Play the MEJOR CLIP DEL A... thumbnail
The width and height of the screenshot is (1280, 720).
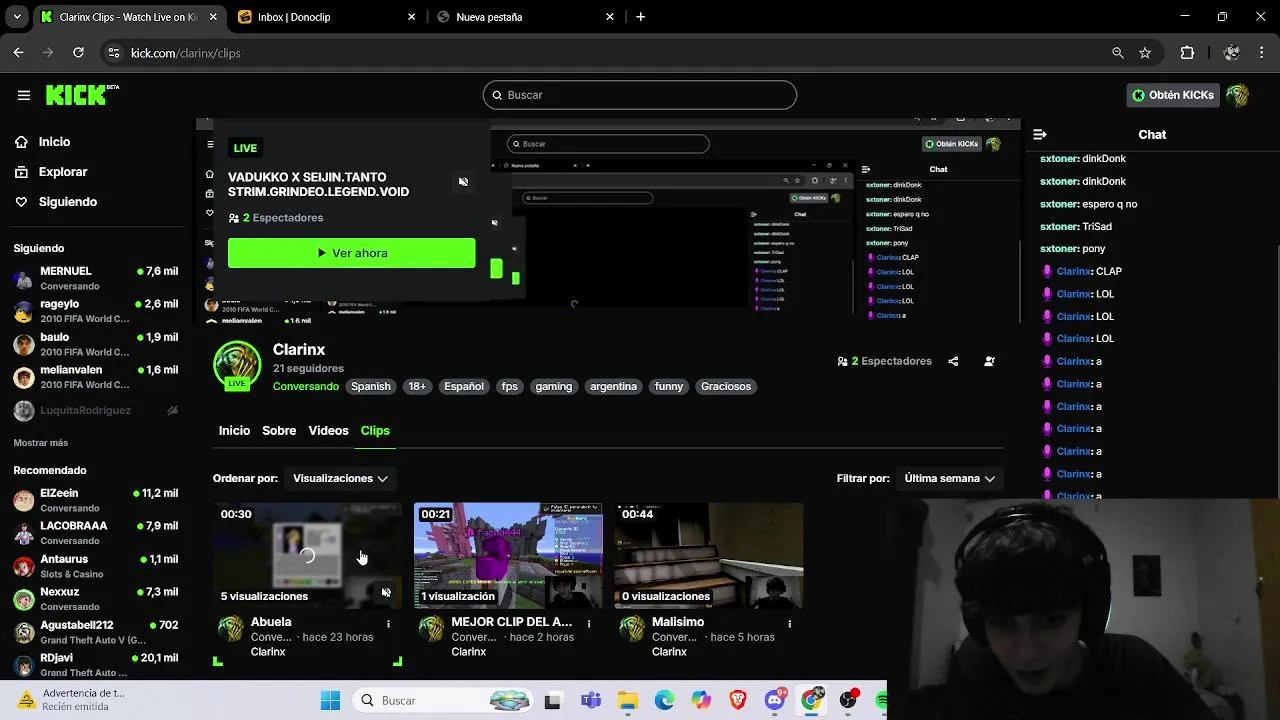point(508,556)
